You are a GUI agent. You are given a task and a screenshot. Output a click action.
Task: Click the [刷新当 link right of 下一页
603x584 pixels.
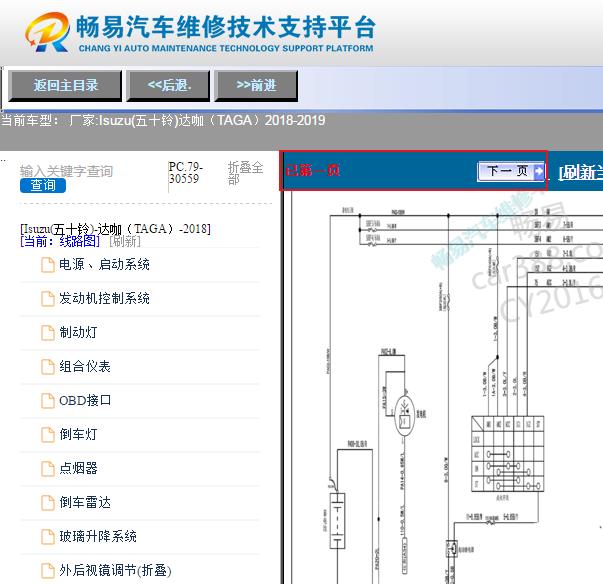coord(581,172)
